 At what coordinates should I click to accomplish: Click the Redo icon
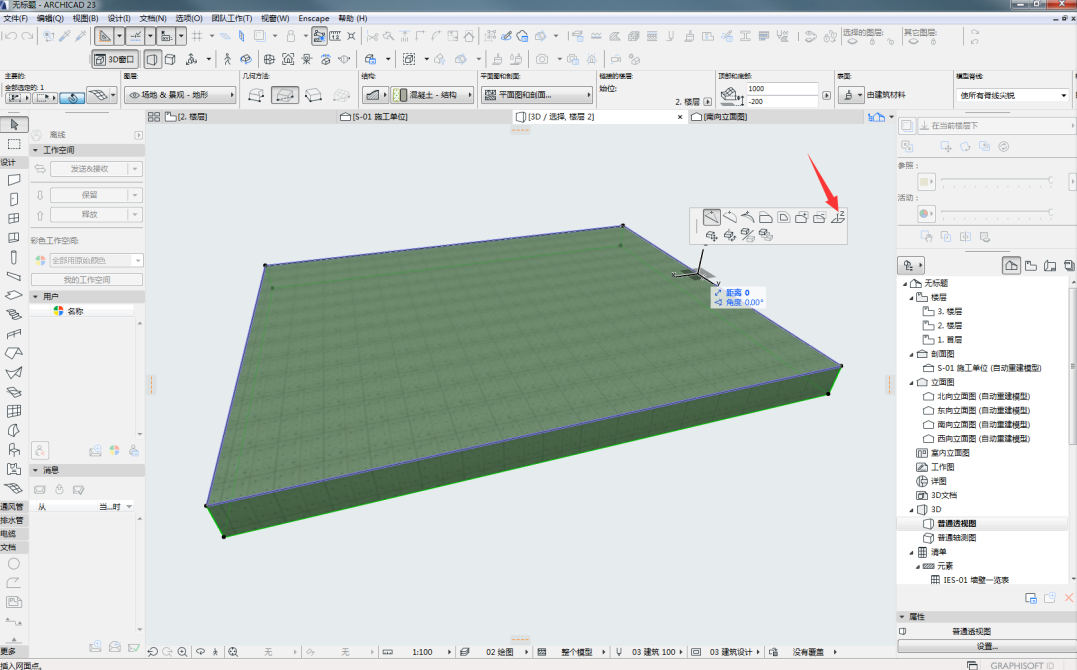pyautogui.click(x=27, y=36)
